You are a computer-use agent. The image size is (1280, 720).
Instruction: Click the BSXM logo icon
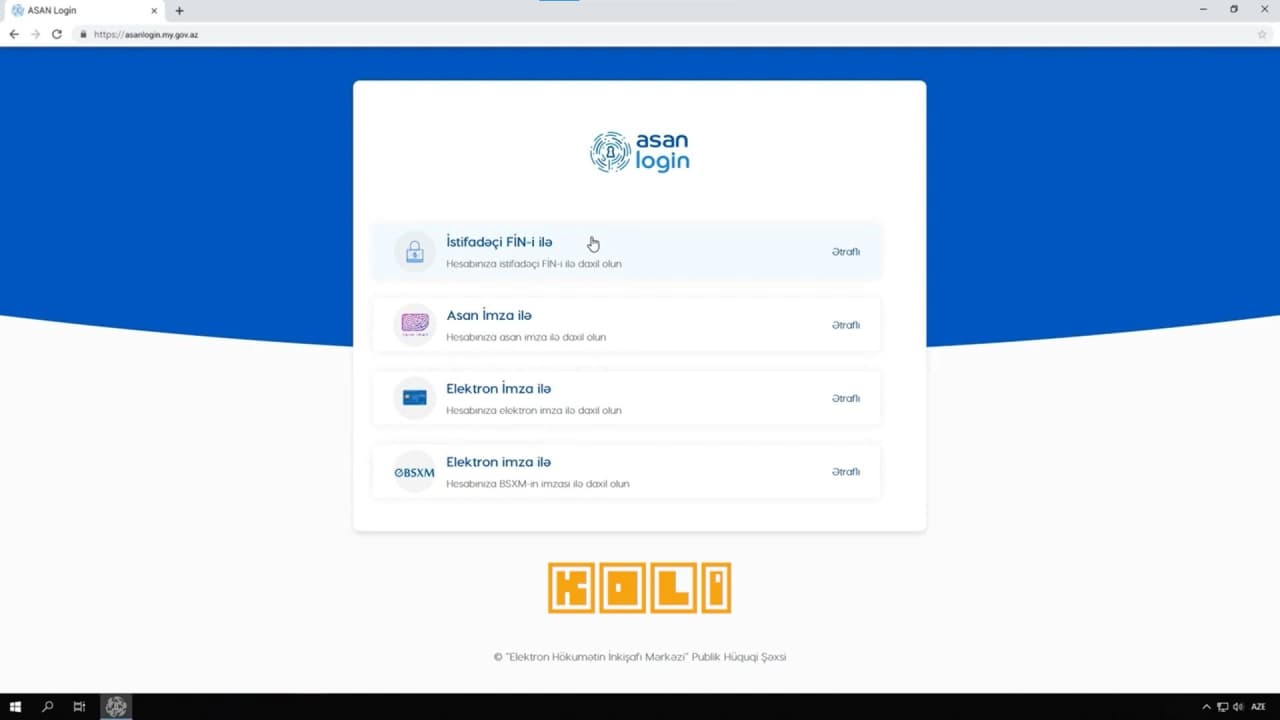click(415, 472)
